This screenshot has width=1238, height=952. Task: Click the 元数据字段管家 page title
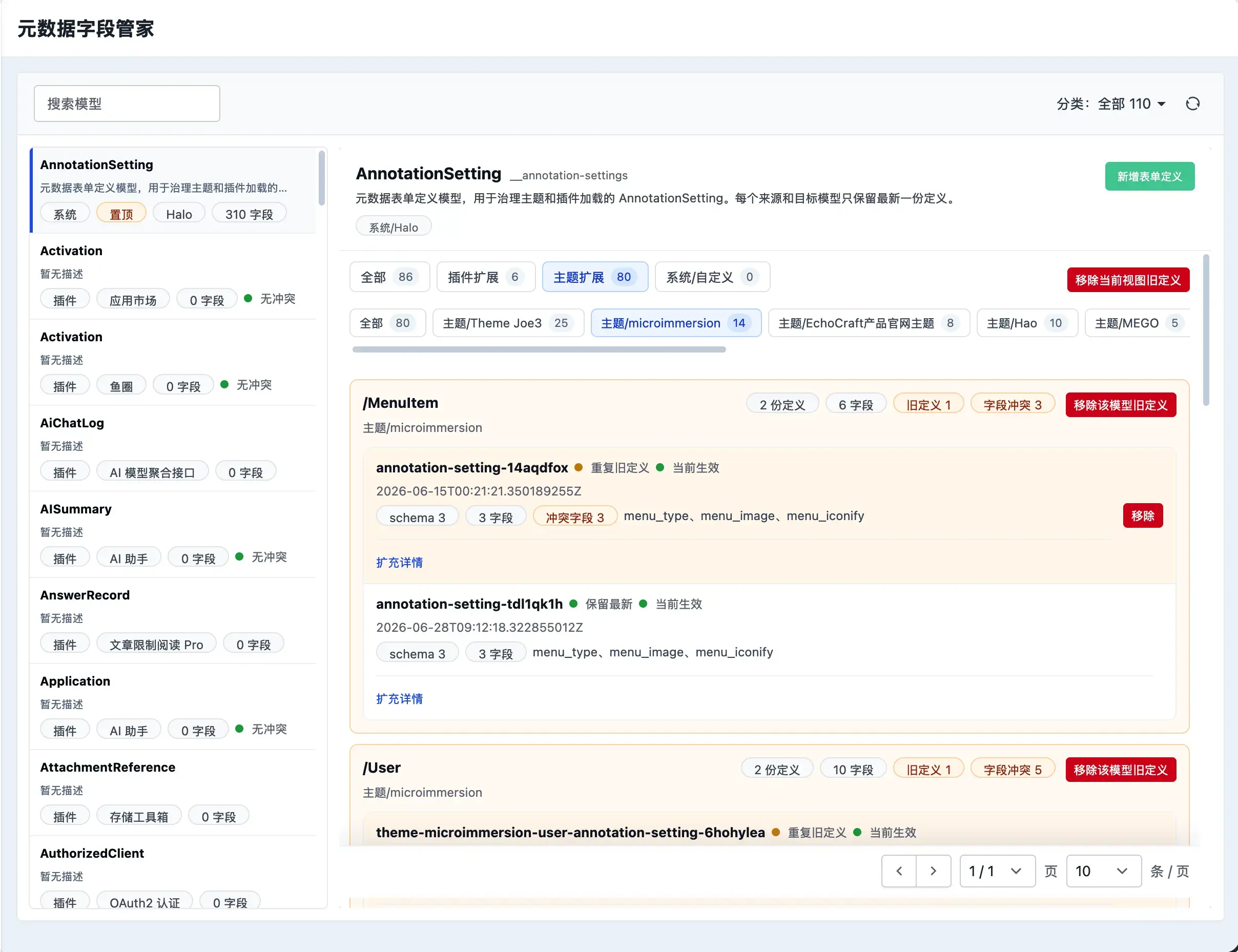coord(86,28)
